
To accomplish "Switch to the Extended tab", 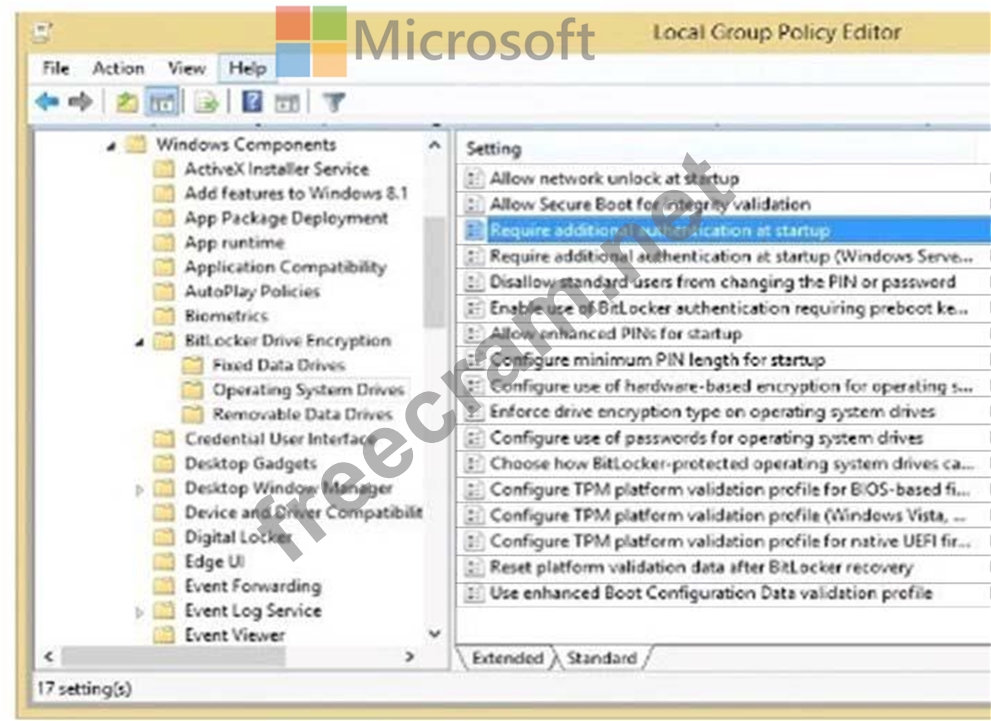I will point(508,658).
